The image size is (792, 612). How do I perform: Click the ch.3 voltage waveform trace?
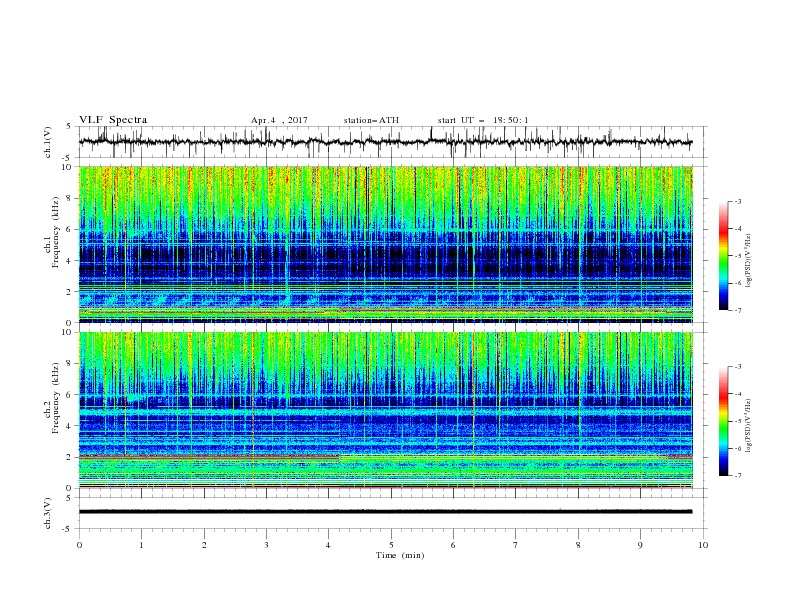point(385,512)
